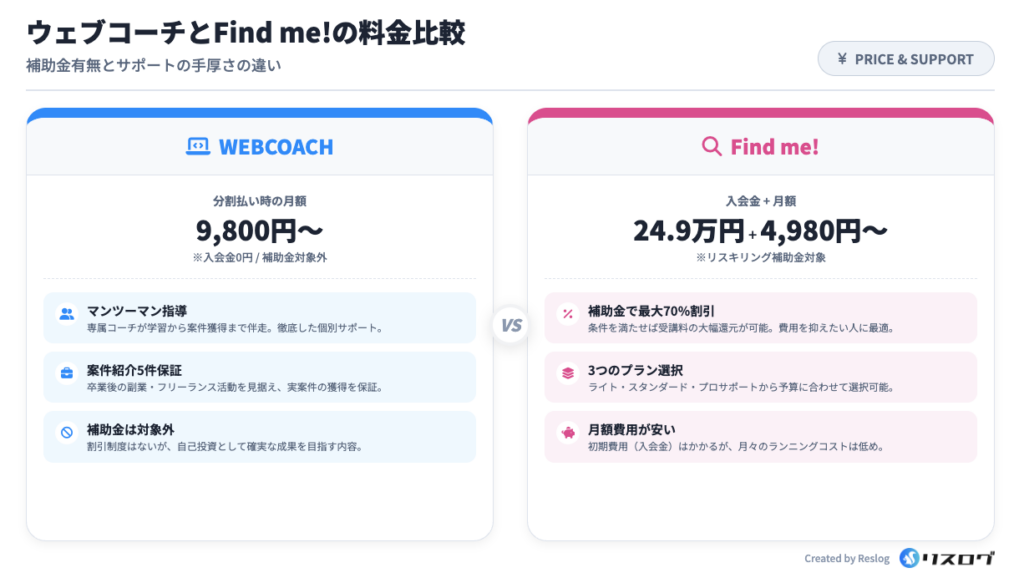
Task: Select the WEBCOACH header title
Action: coord(276,147)
